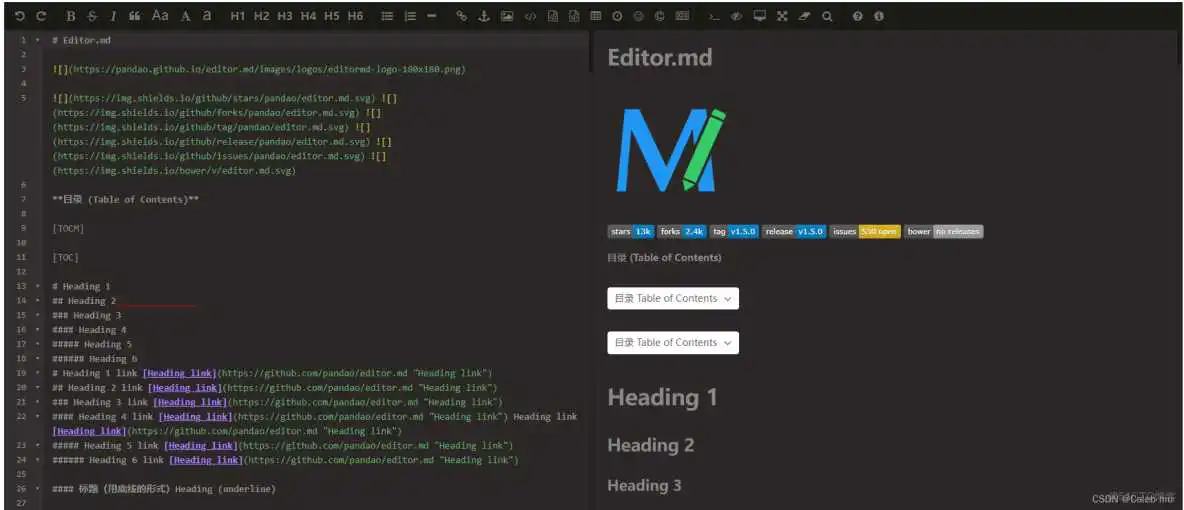Insert inline code with the code icon
The width and height of the screenshot is (1184, 510).
coord(530,16)
